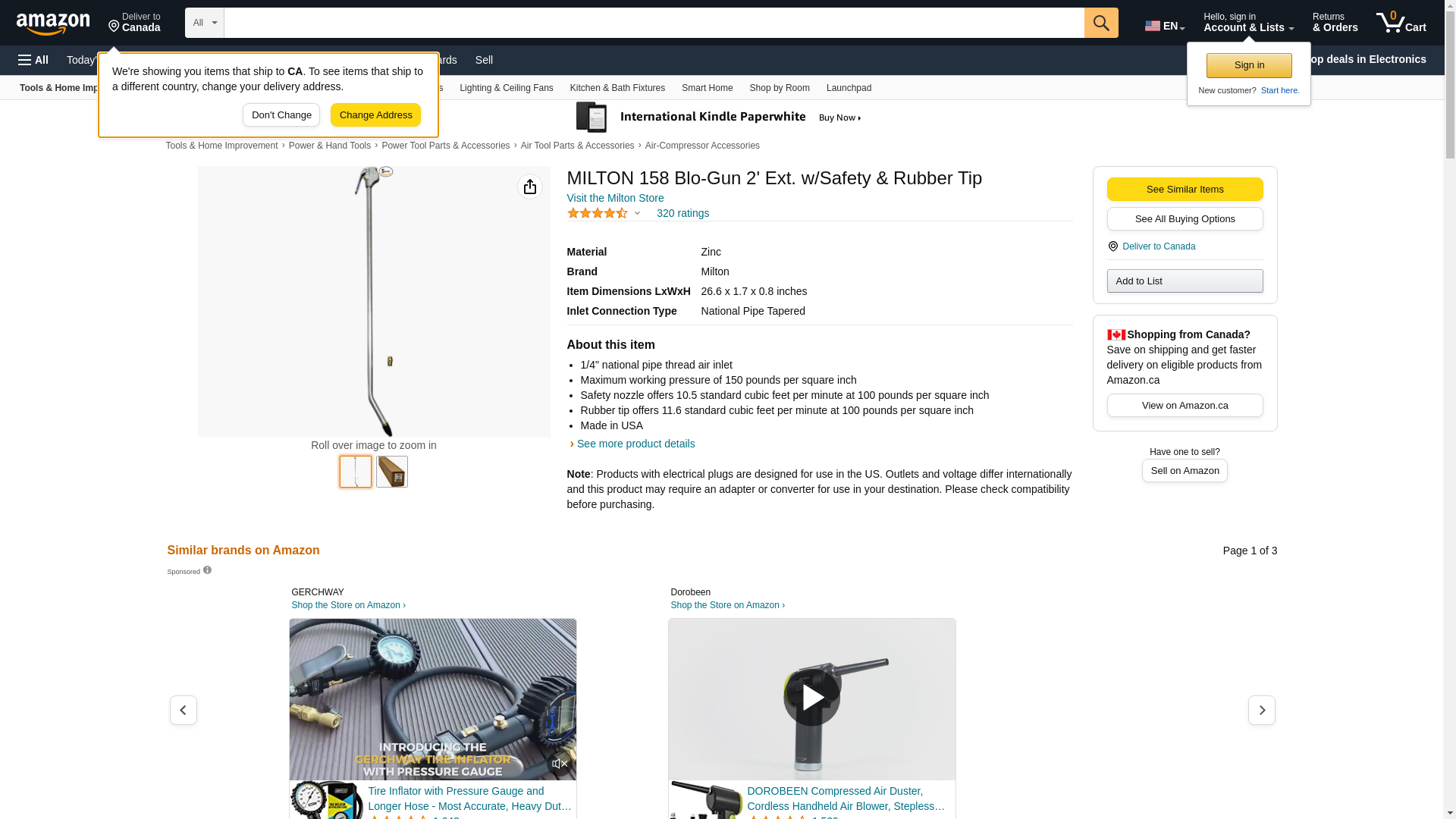Play the Dorobeen air duster video

pos(812,698)
